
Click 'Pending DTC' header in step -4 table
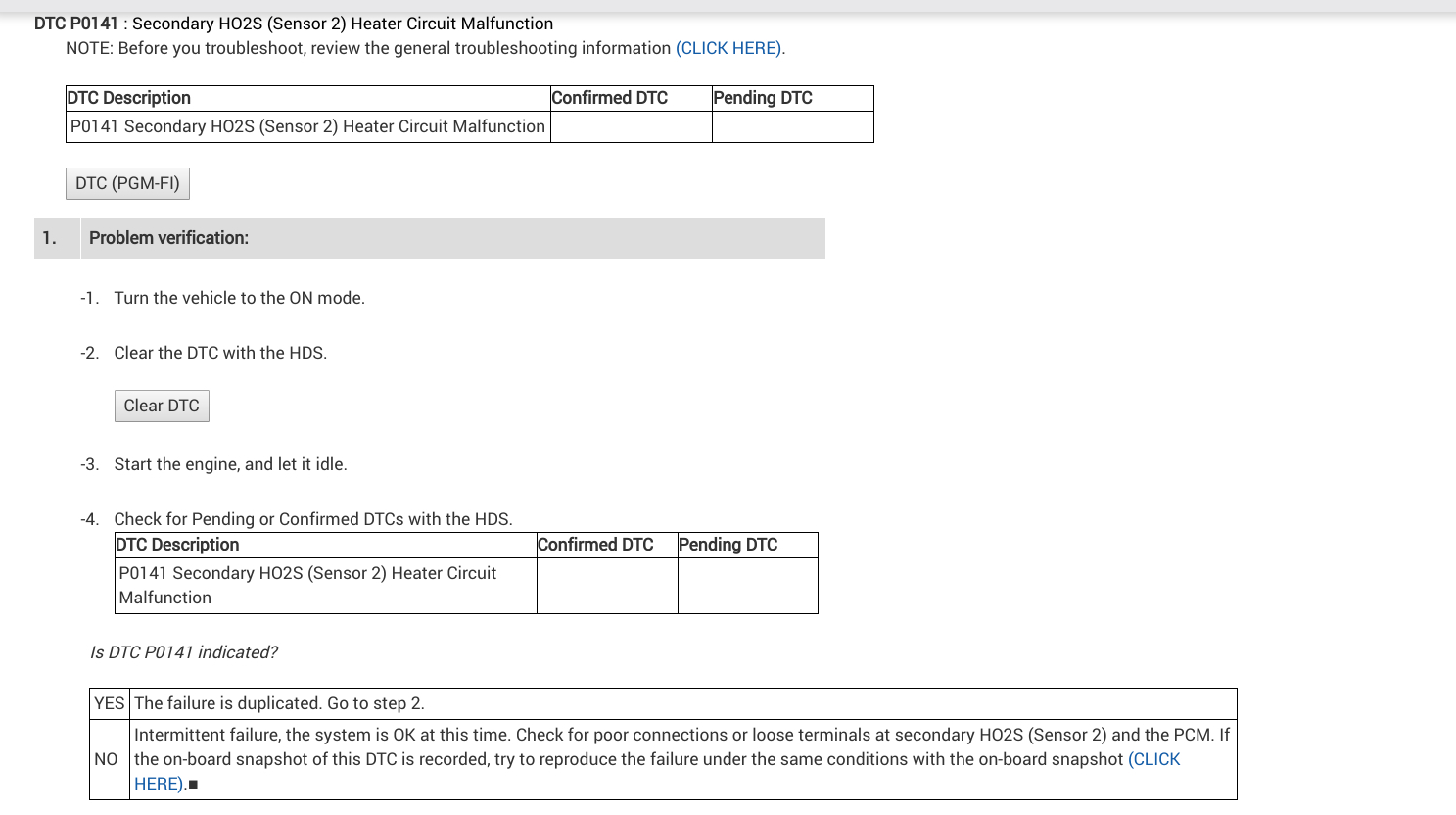point(747,545)
